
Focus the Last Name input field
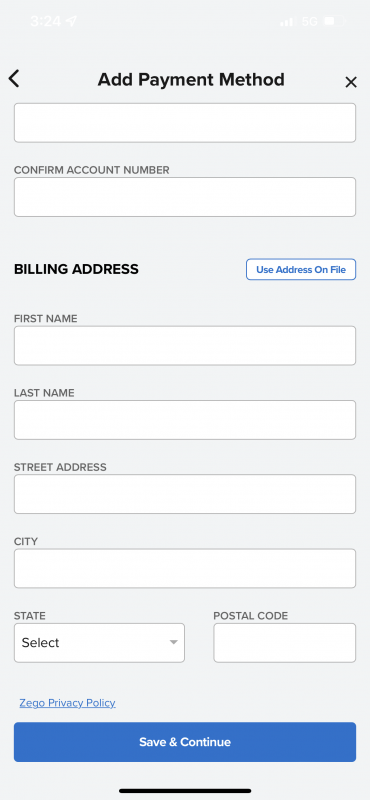(x=185, y=420)
